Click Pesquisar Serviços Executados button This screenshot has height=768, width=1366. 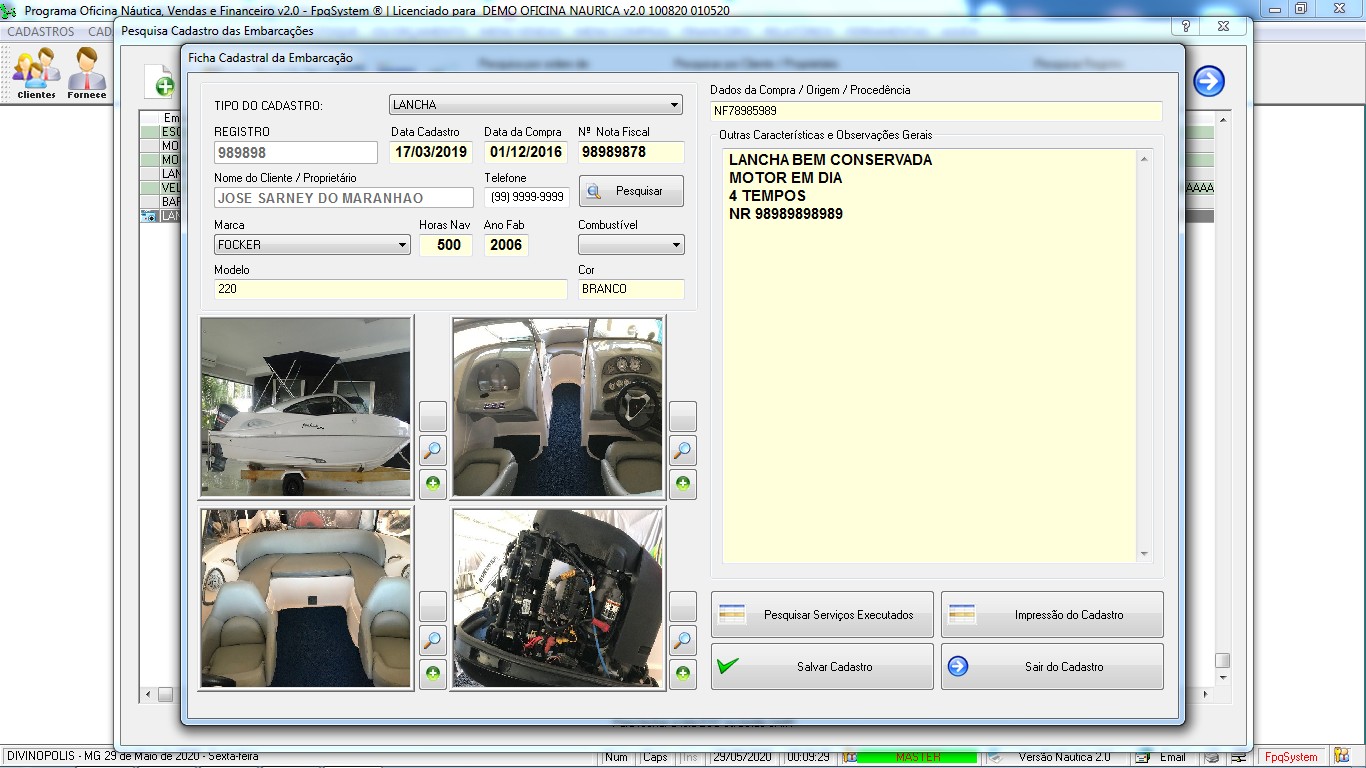pyautogui.click(x=822, y=615)
